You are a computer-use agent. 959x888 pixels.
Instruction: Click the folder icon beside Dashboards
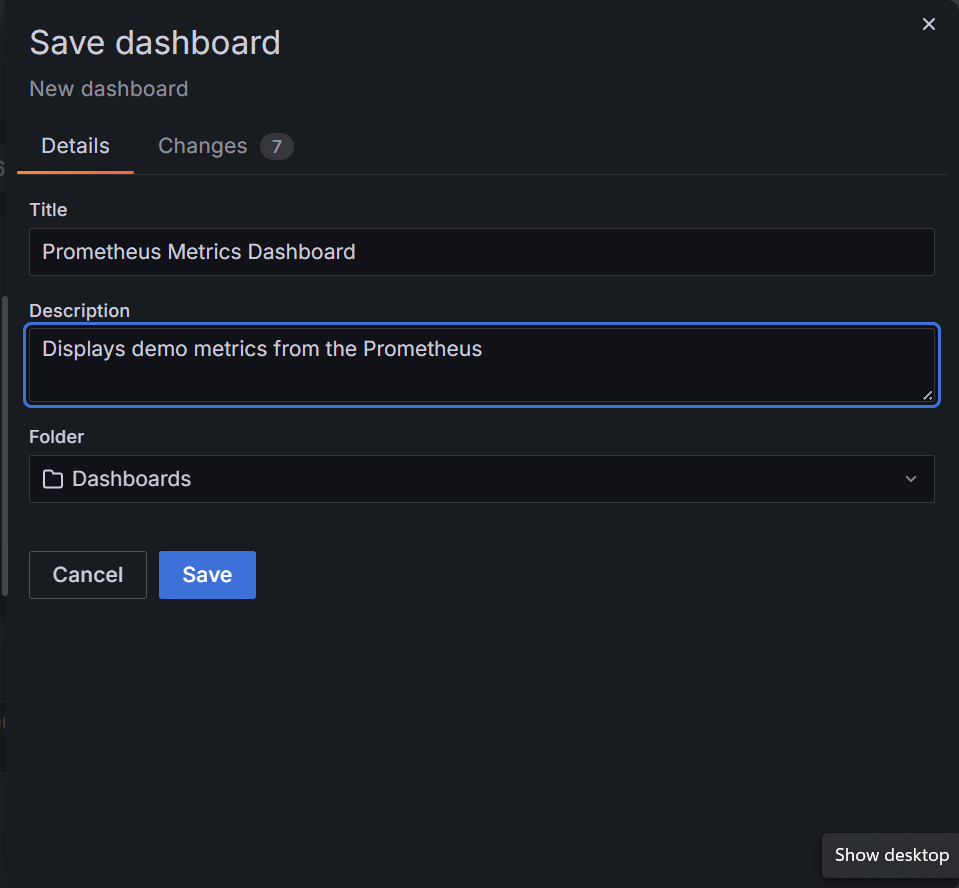(x=53, y=479)
